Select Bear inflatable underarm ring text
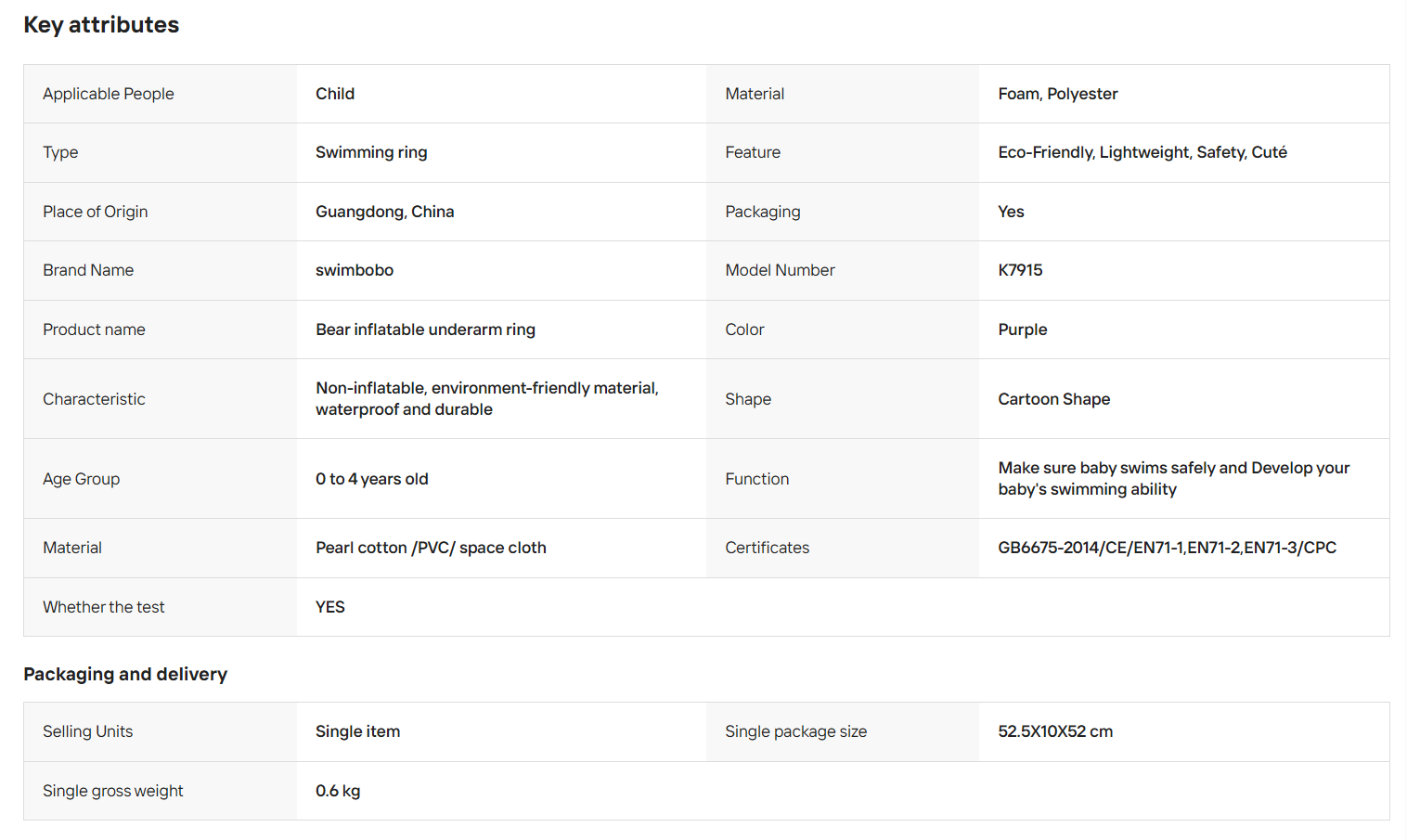 425,330
